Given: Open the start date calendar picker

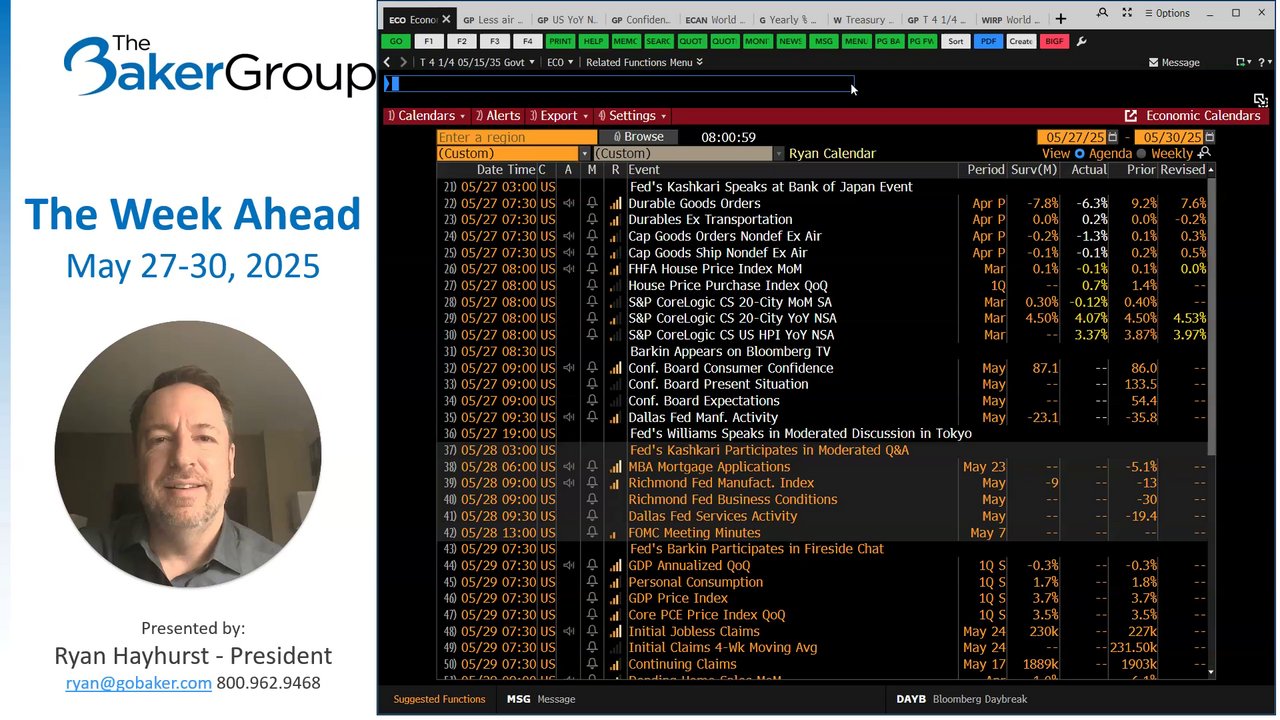Looking at the screenshot, I should (x=1112, y=137).
